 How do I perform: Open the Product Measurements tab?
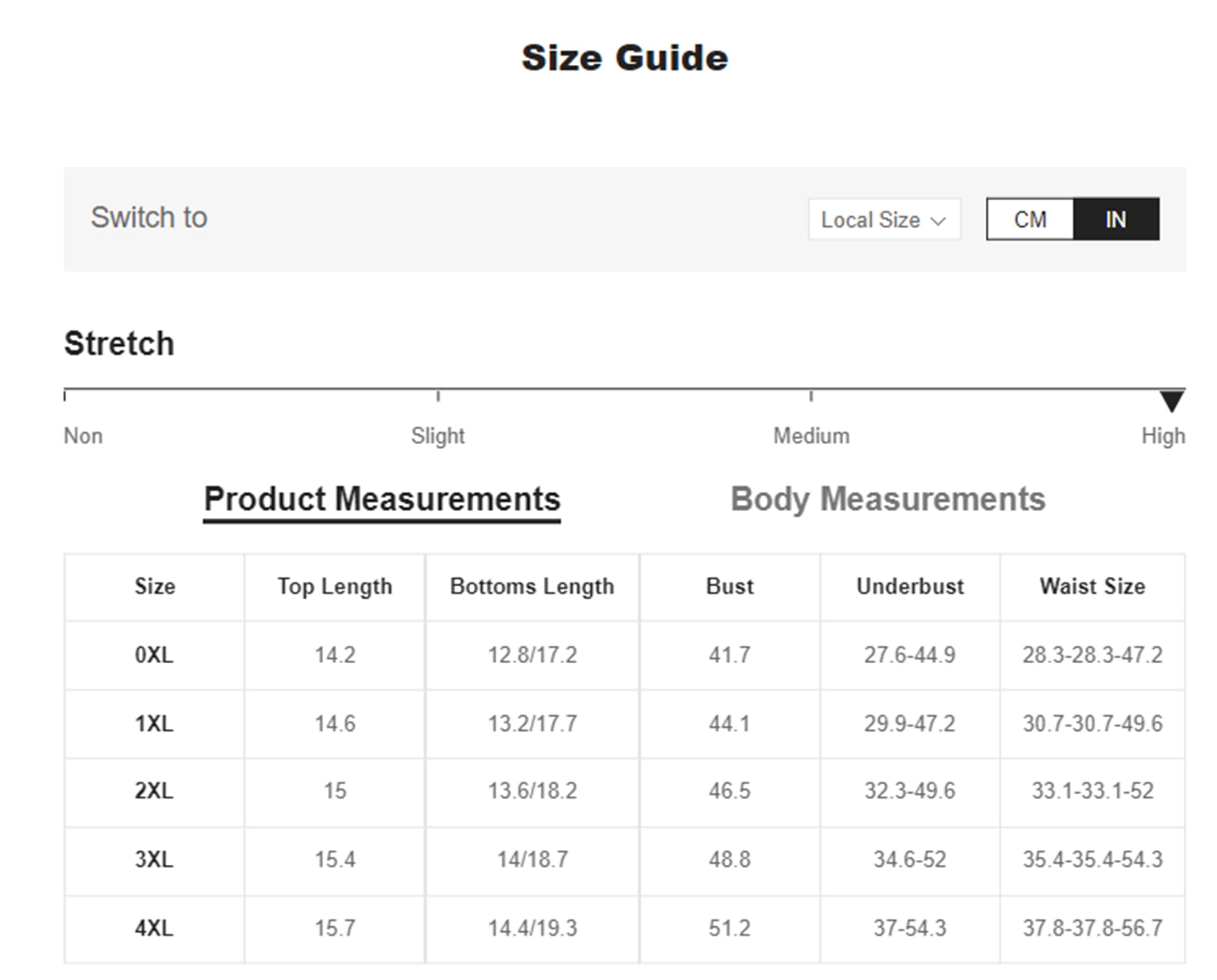(x=382, y=500)
